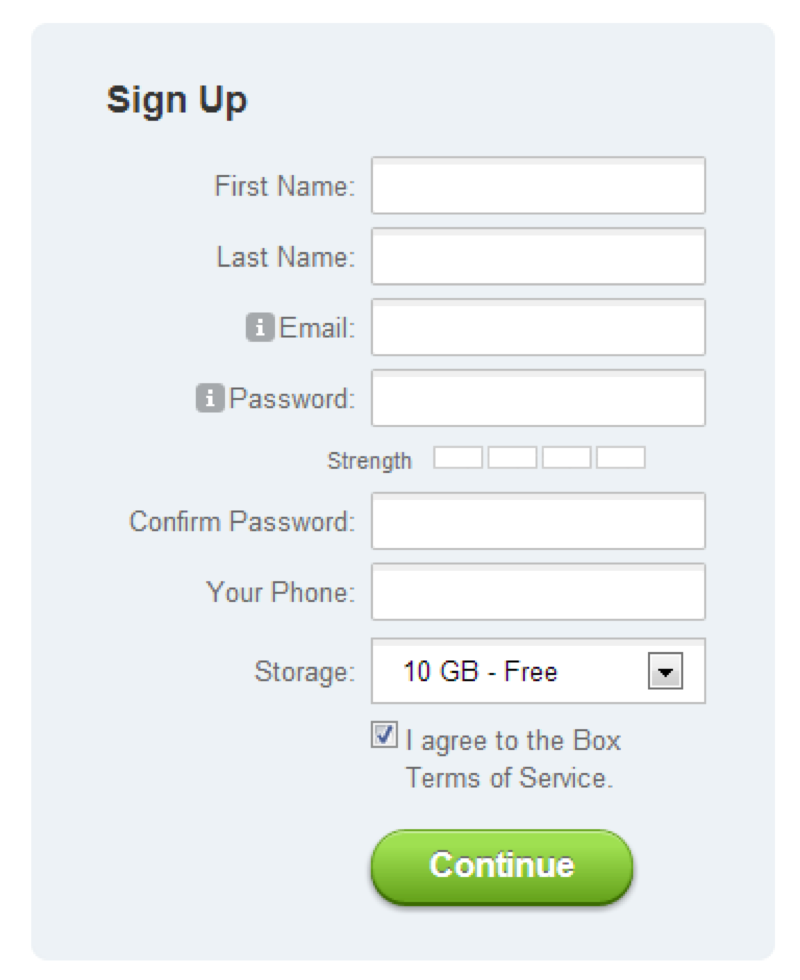
Task: Select the Your Phone input field
Action: click(538, 591)
